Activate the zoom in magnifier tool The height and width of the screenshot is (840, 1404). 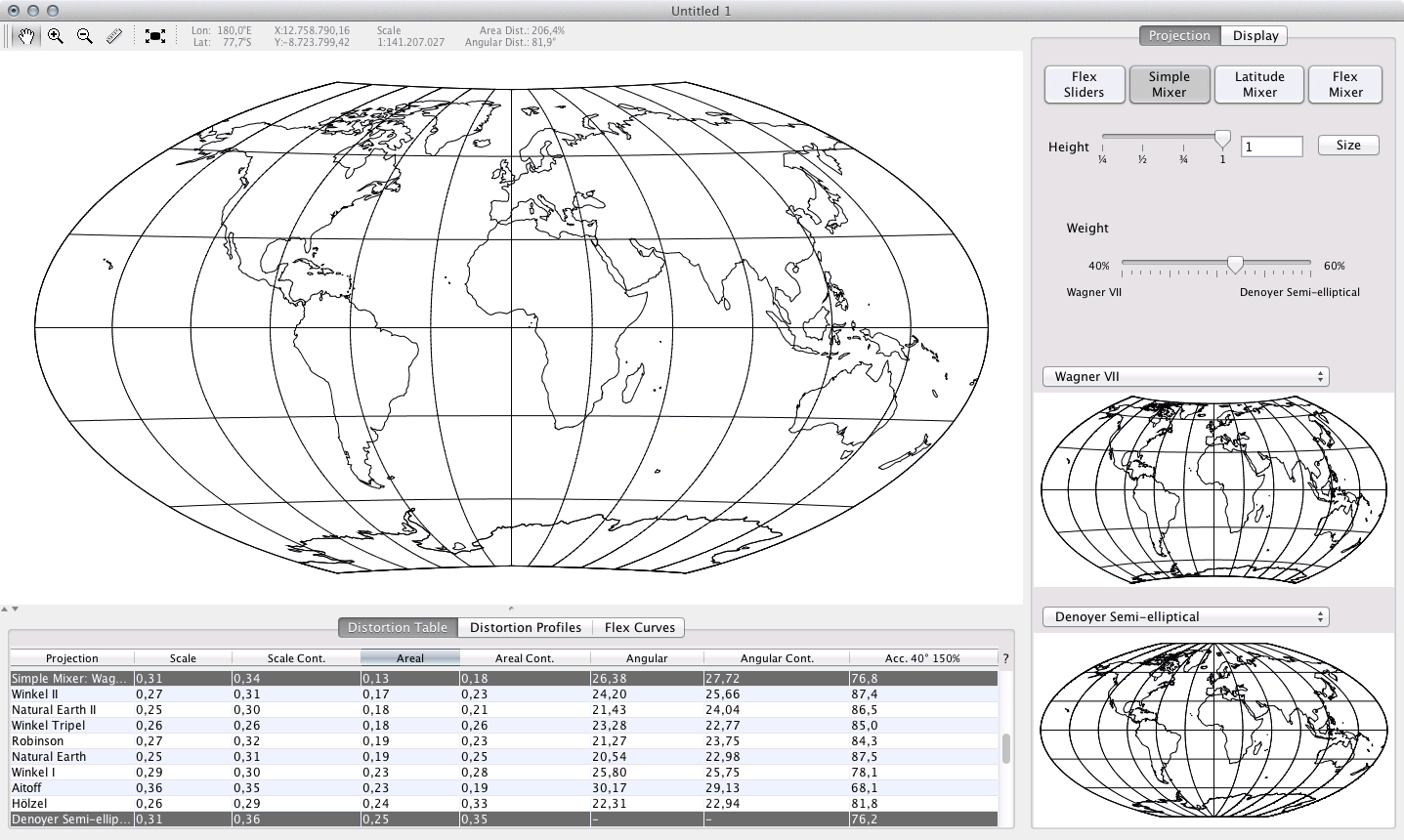(56, 36)
